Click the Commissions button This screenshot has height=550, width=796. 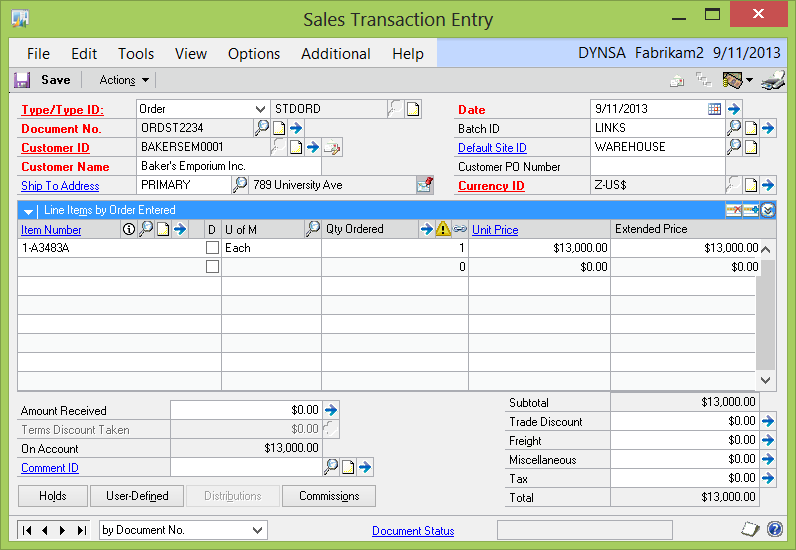click(329, 496)
